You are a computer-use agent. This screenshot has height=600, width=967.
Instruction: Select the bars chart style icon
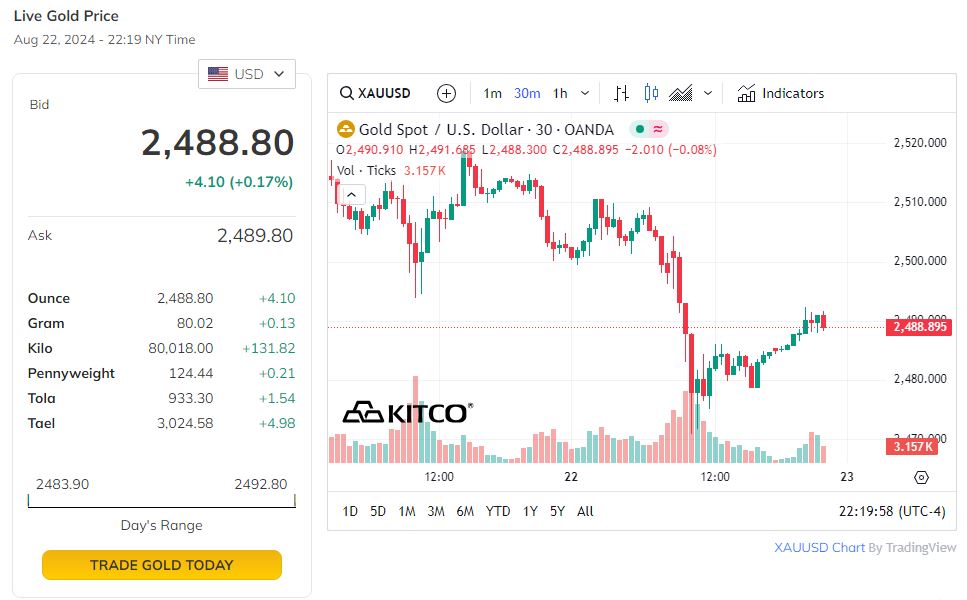click(621, 93)
